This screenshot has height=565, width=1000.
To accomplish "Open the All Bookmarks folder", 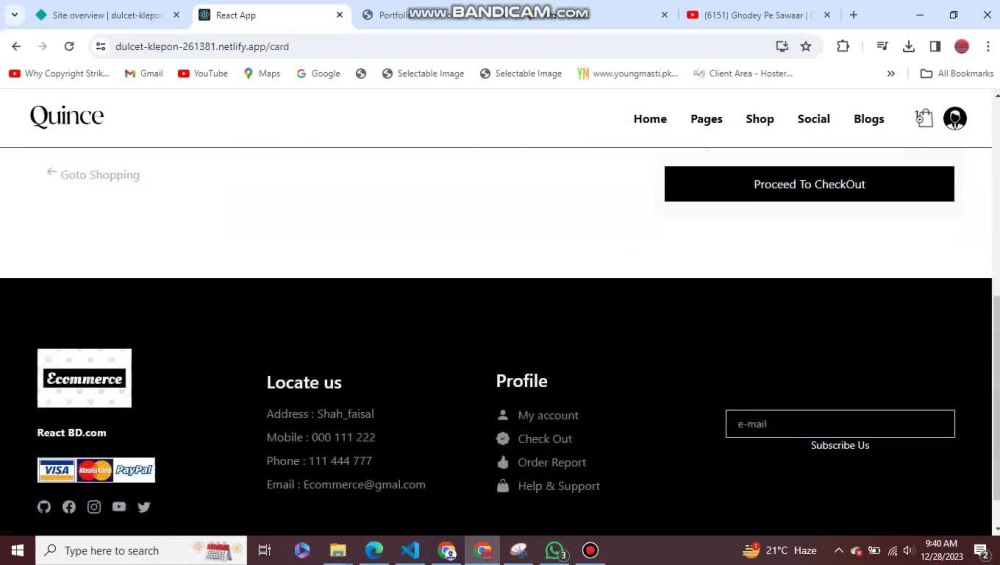I will coord(957,73).
